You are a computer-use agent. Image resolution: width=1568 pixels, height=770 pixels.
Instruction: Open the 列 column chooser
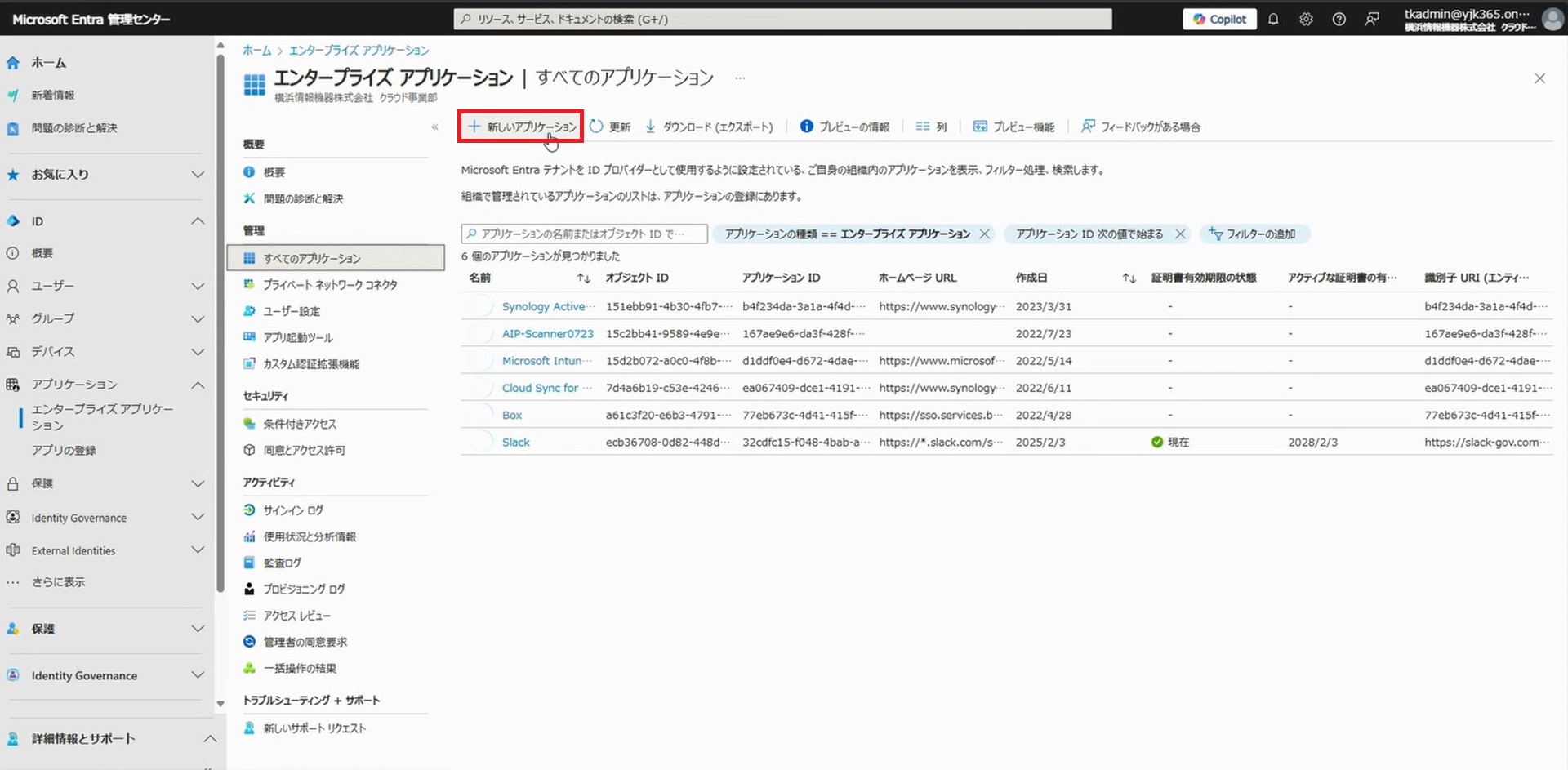931,127
